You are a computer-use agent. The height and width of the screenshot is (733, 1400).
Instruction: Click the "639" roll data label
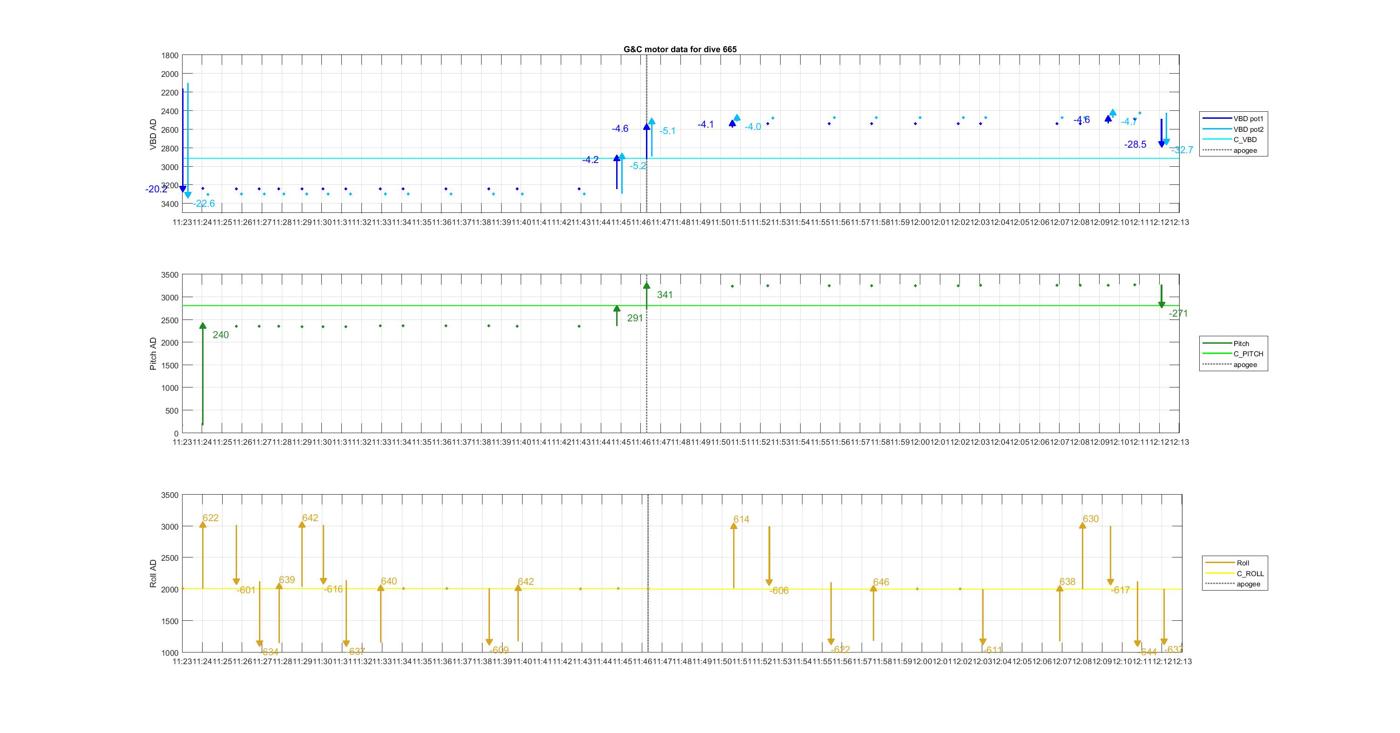(x=287, y=580)
